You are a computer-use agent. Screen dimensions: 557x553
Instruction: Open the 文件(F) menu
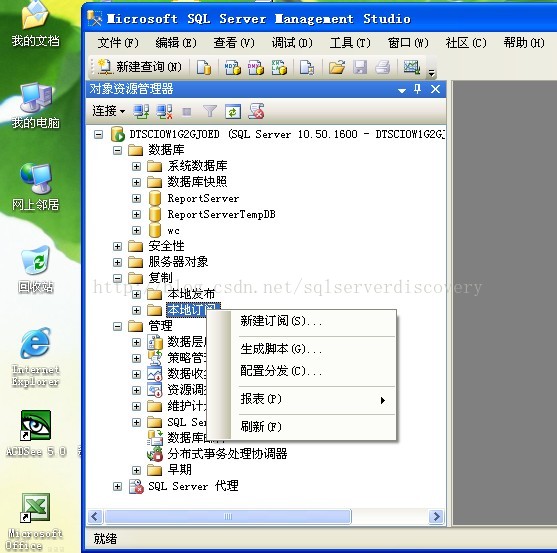(x=118, y=43)
